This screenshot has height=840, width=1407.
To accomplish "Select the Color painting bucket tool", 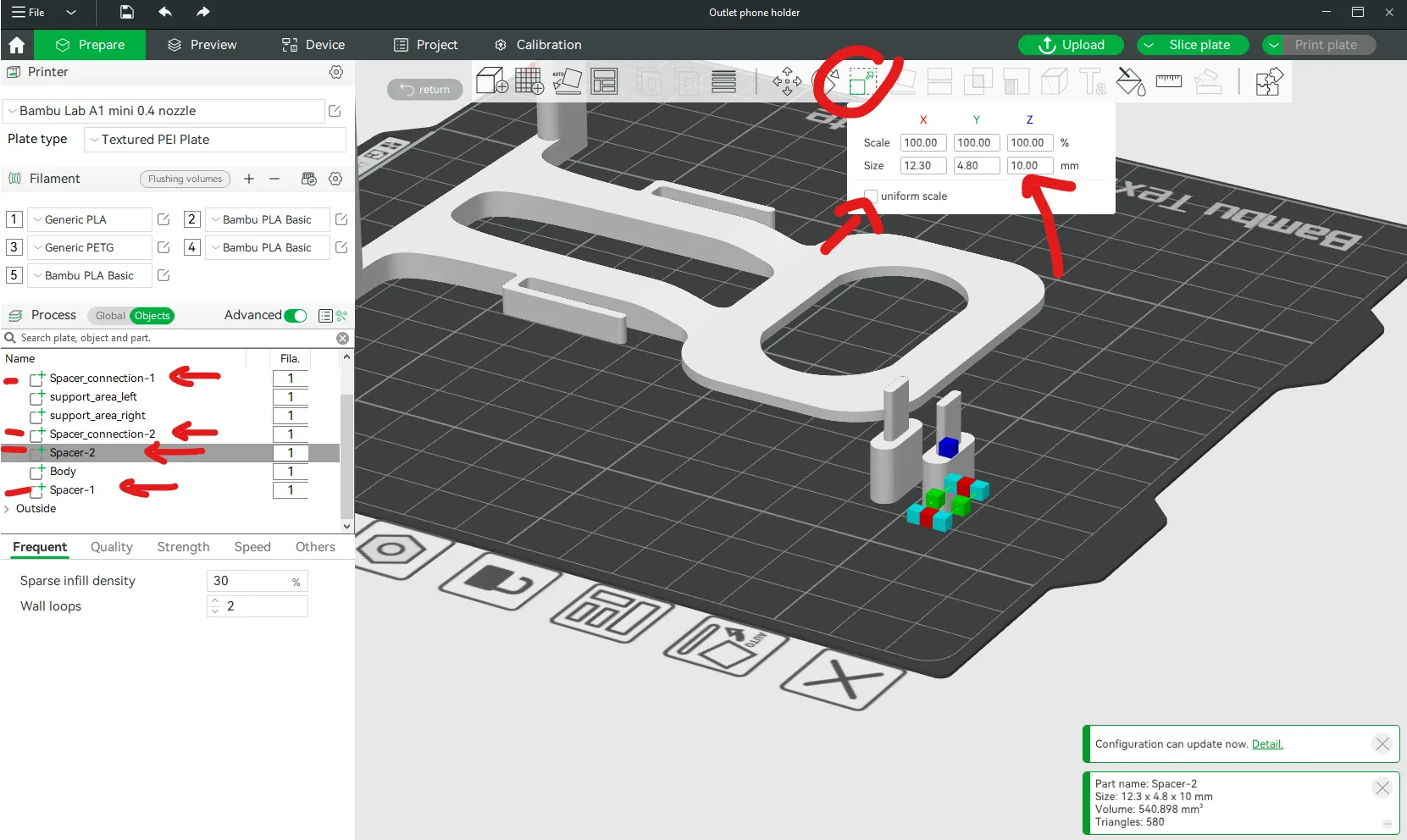I will (x=1130, y=81).
